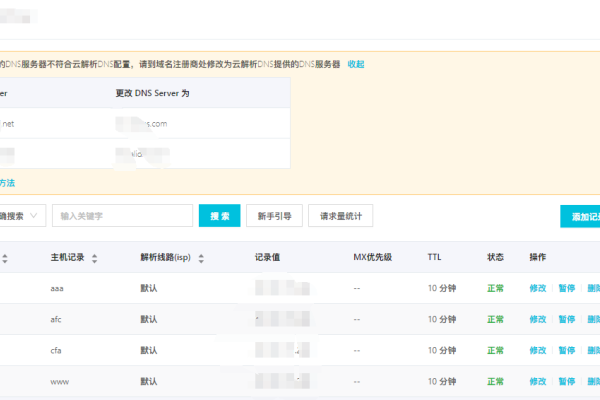Image resolution: width=600 pixels, height=400 pixels.
Task: Sort by 解析线路(isp) column arrows
Action: click(x=201, y=258)
